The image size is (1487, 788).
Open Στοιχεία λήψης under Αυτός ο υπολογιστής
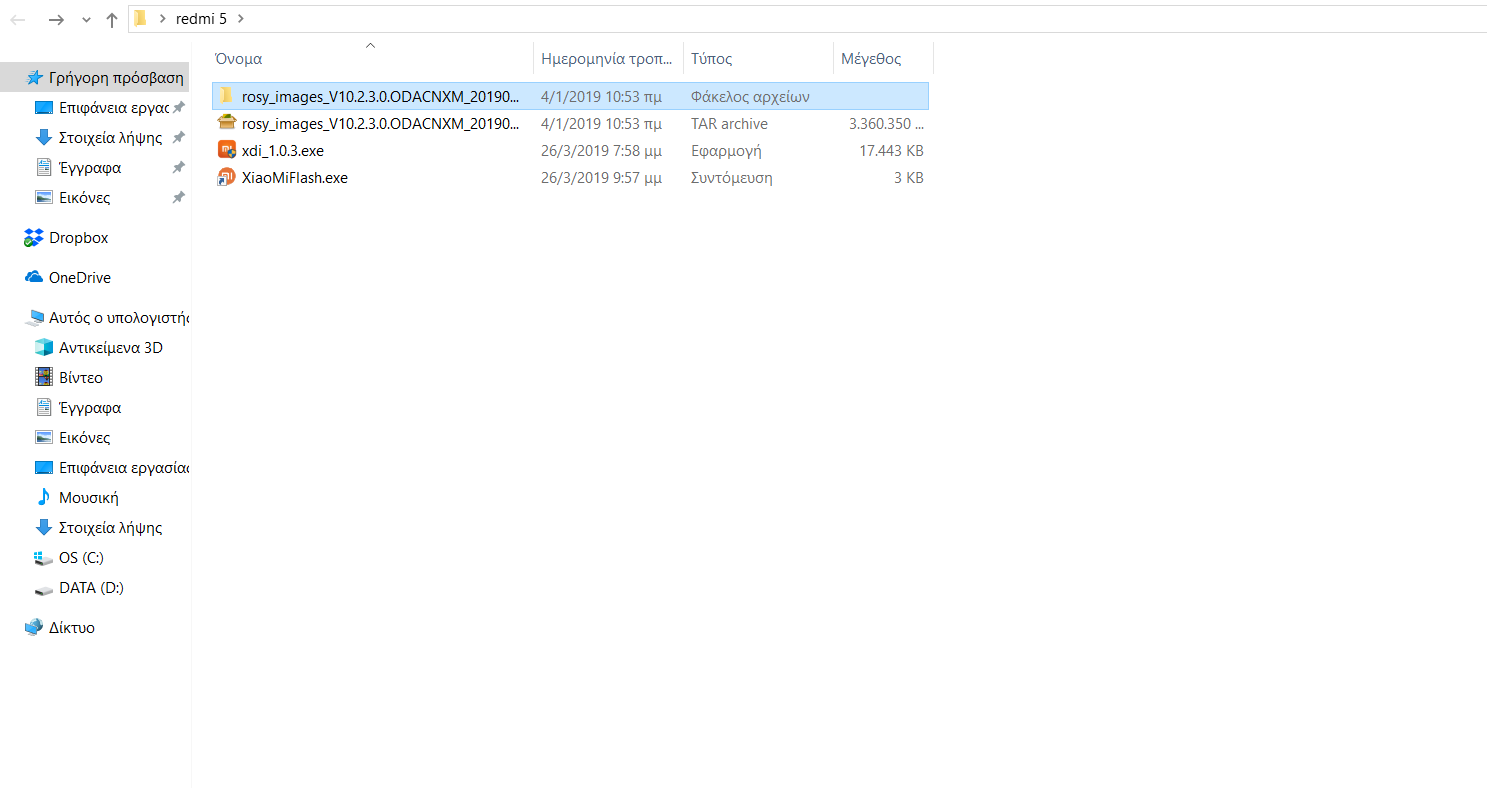tap(110, 527)
